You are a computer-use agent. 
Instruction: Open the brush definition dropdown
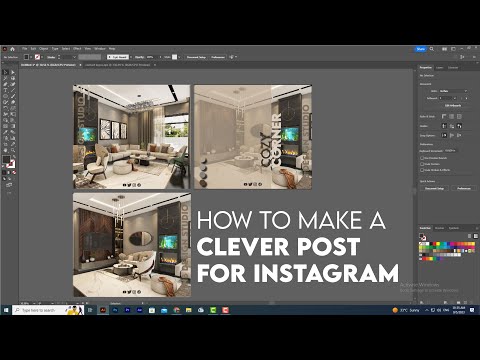coord(131,57)
